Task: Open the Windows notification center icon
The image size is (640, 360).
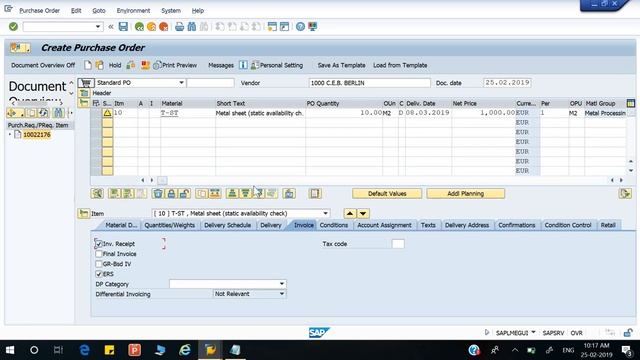Action: click(627, 350)
